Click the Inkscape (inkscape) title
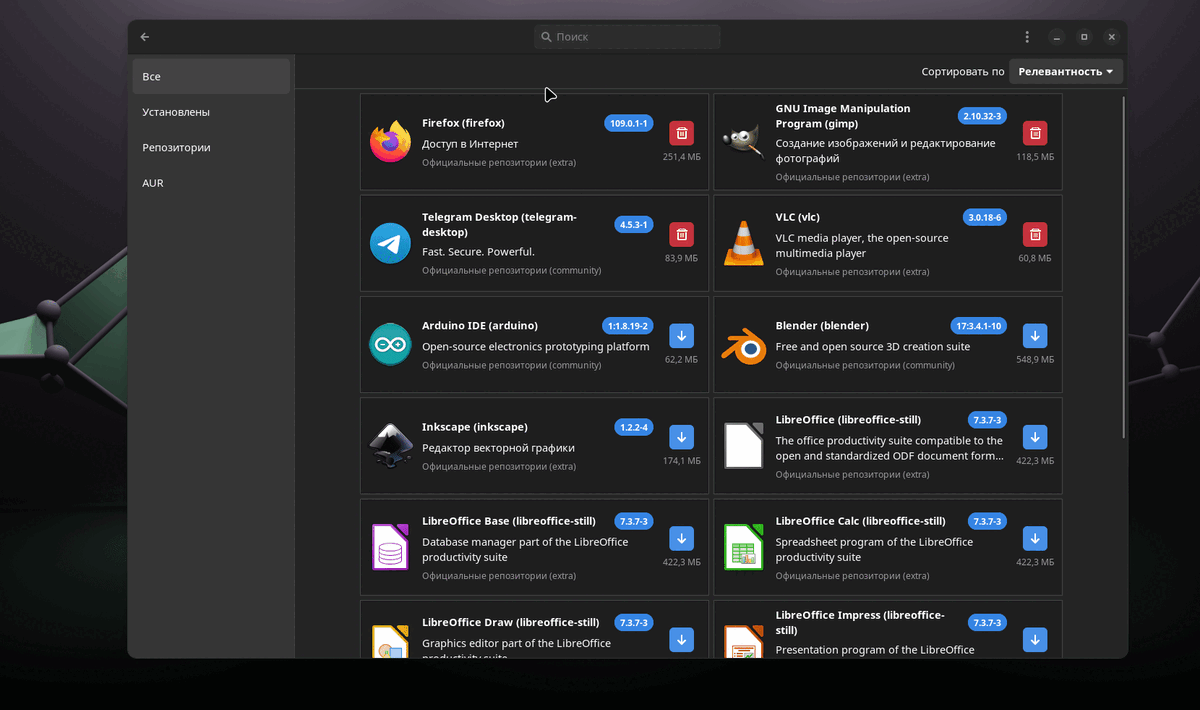 click(x=475, y=427)
